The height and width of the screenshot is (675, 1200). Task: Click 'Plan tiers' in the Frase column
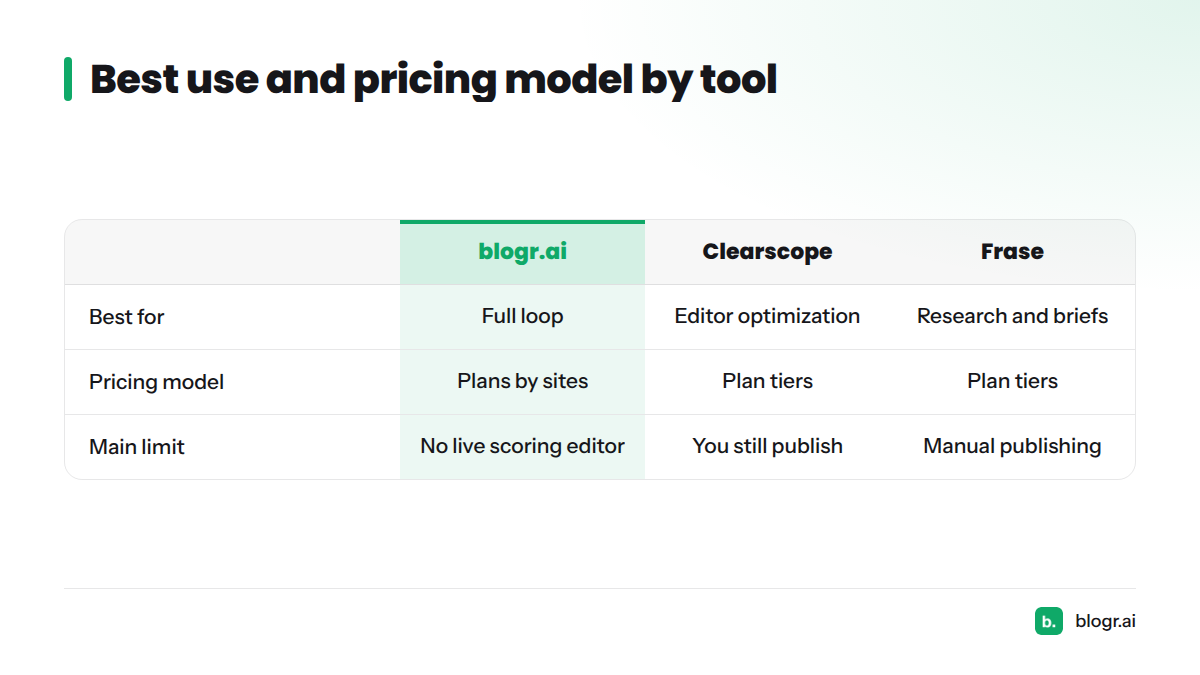[1012, 381]
